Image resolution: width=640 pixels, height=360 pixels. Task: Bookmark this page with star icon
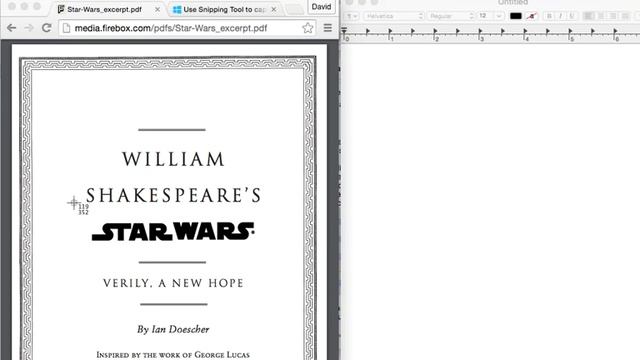pos(307,28)
